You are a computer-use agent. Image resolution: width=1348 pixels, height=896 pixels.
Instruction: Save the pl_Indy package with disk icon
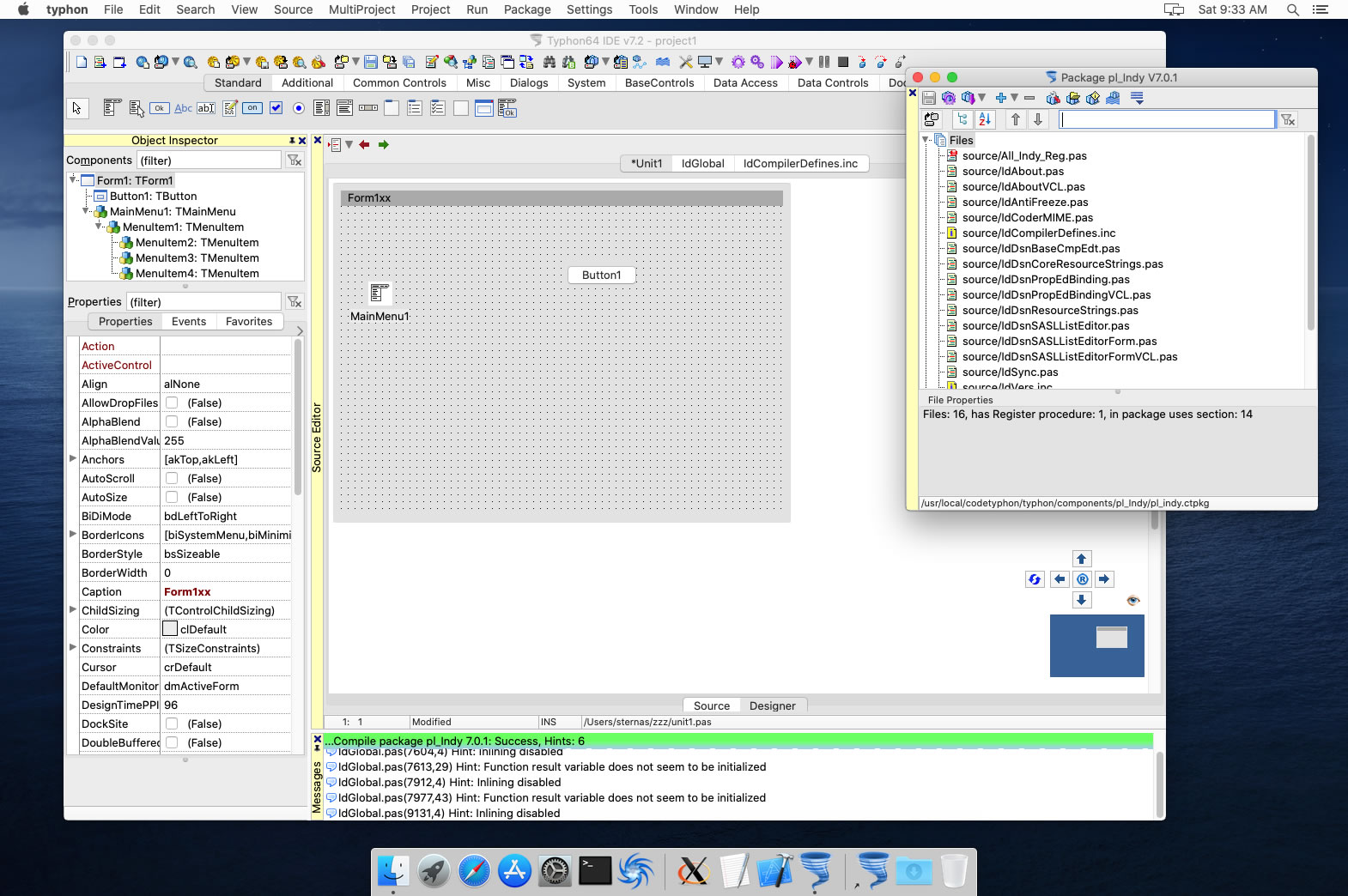[929, 98]
